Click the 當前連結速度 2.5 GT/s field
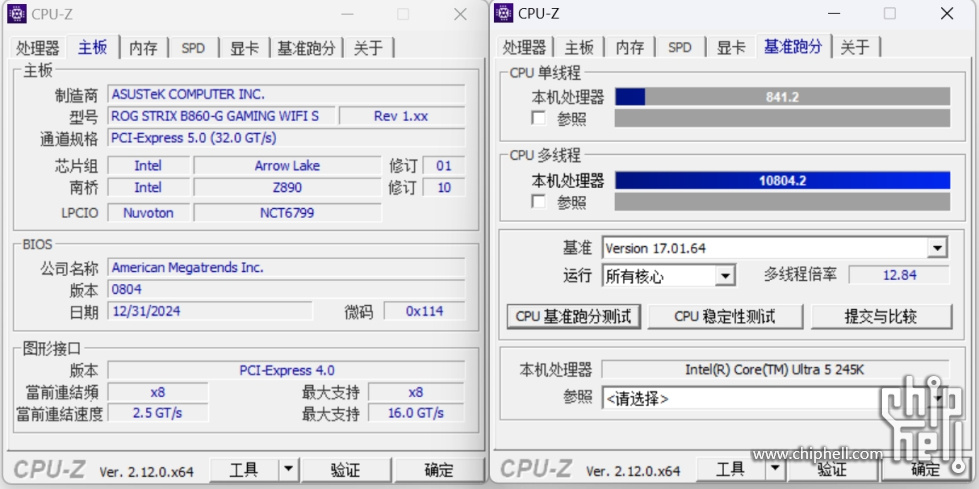Viewport: 979px width, 489px height. [157, 413]
